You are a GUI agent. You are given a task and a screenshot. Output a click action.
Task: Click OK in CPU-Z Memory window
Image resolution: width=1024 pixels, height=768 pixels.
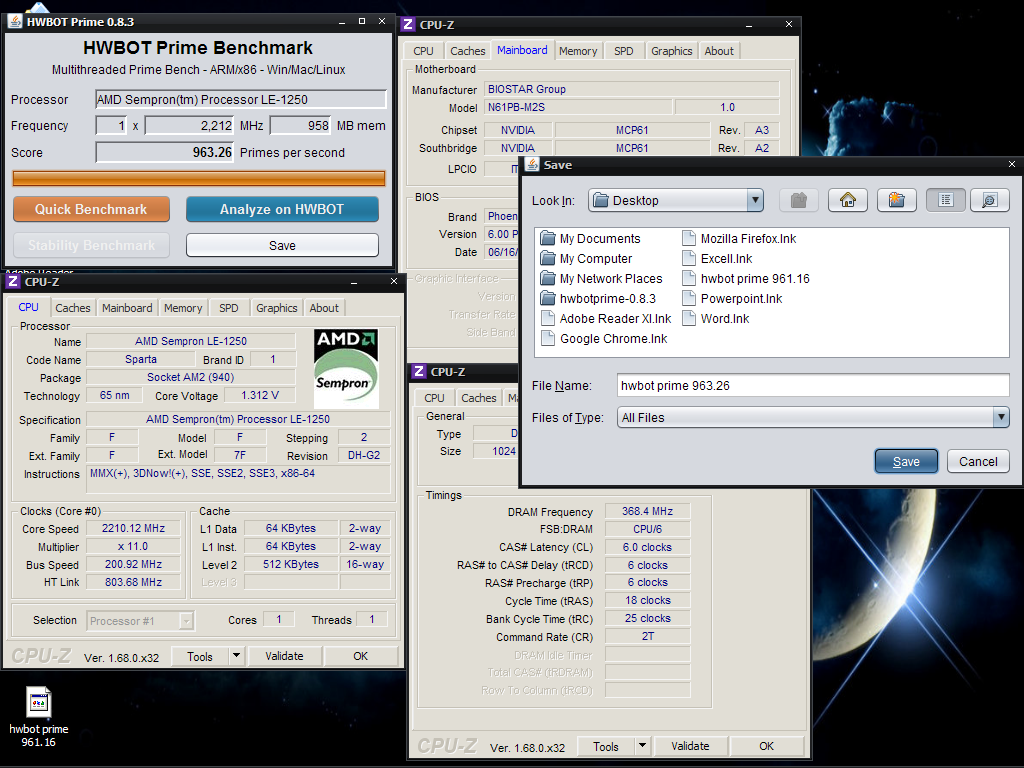[x=767, y=746]
